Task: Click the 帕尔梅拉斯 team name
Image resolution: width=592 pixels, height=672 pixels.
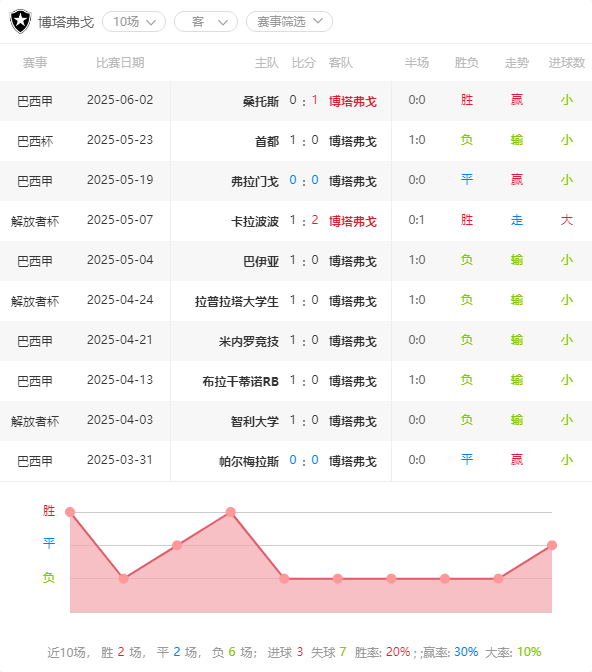Action: pyautogui.click(x=249, y=461)
